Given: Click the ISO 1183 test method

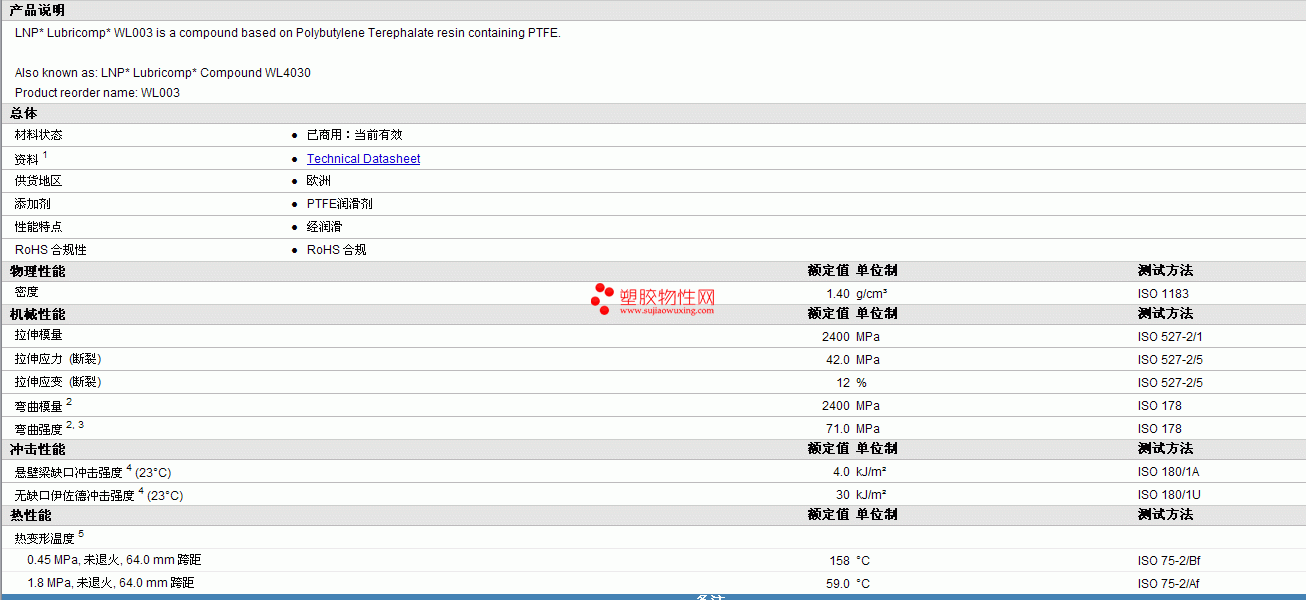Looking at the screenshot, I should click(1164, 294).
